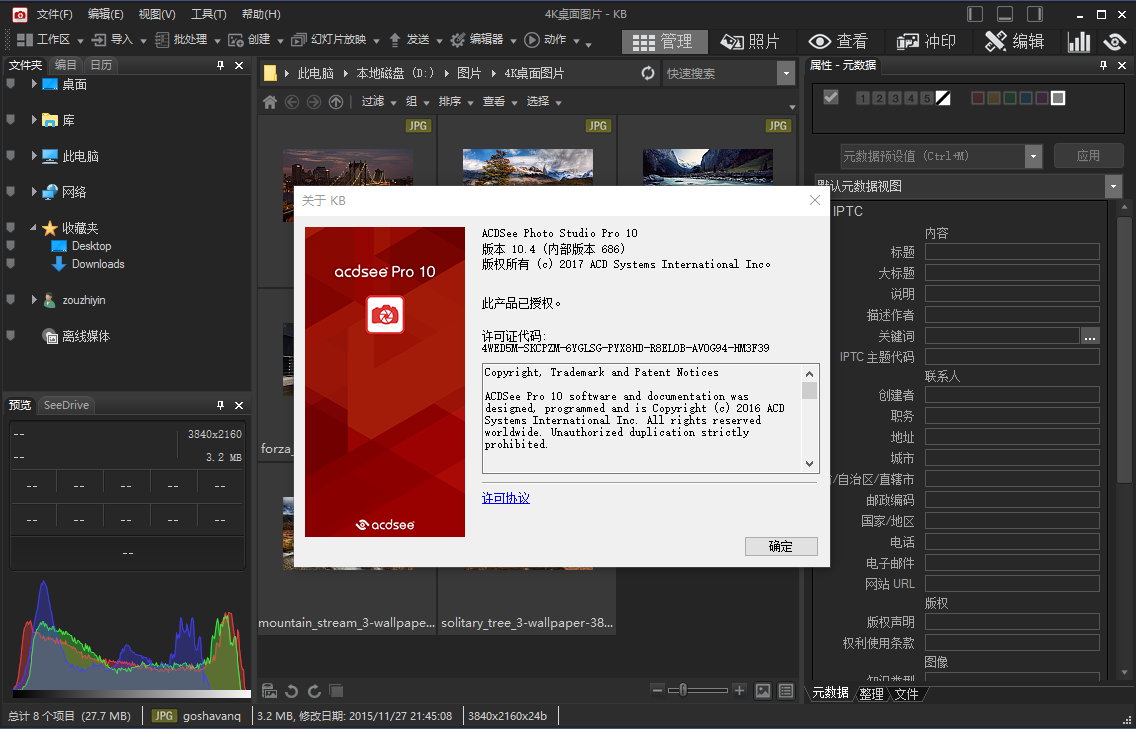Check the easy-select box beside 此电脑
The height and width of the screenshot is (729, 1136).
coord(11,156)
